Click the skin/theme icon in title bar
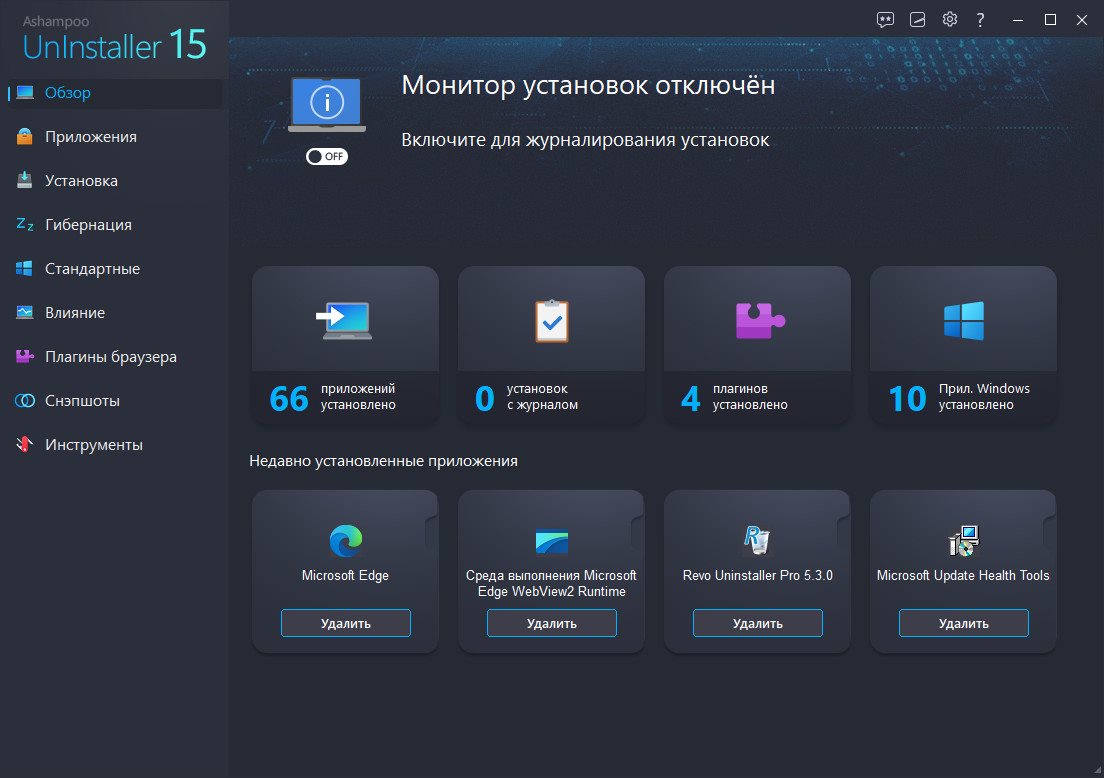 [917, 20]
